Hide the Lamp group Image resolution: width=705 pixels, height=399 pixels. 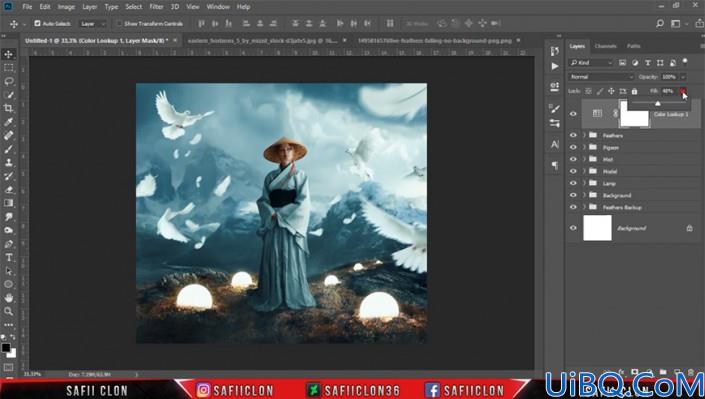573,183
